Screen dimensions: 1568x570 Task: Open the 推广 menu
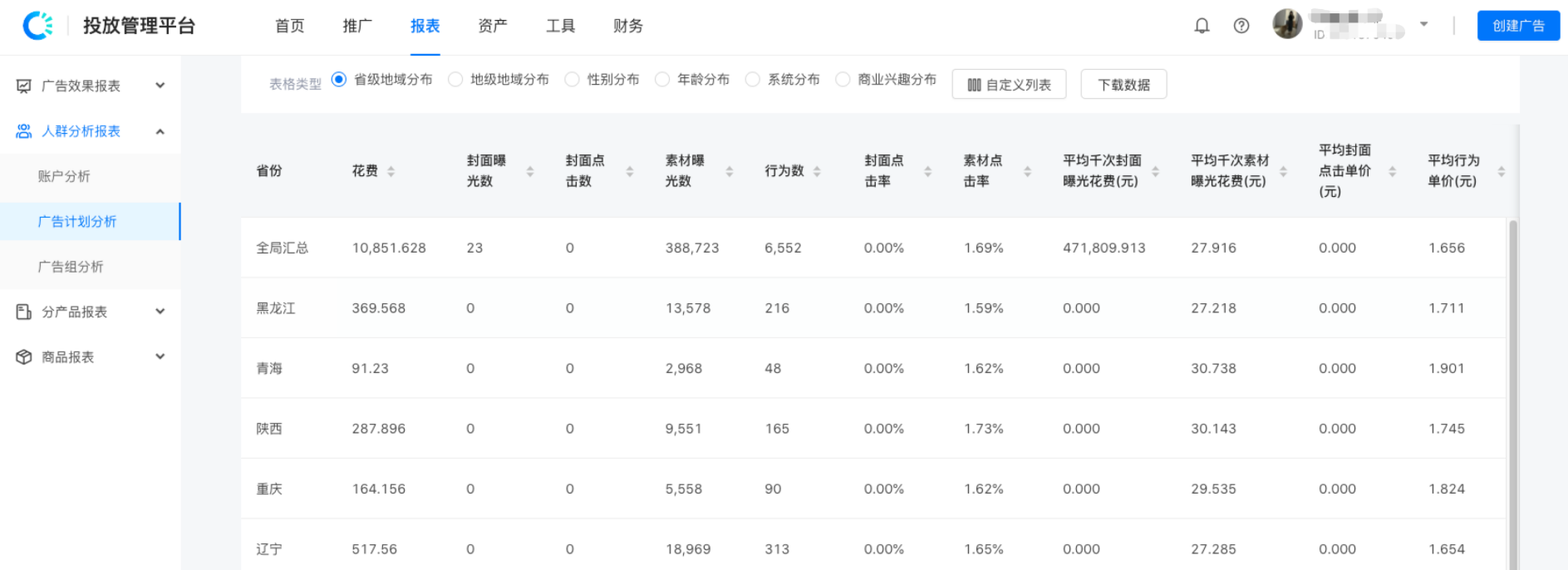pyautogui.click(x=357, y=26)
